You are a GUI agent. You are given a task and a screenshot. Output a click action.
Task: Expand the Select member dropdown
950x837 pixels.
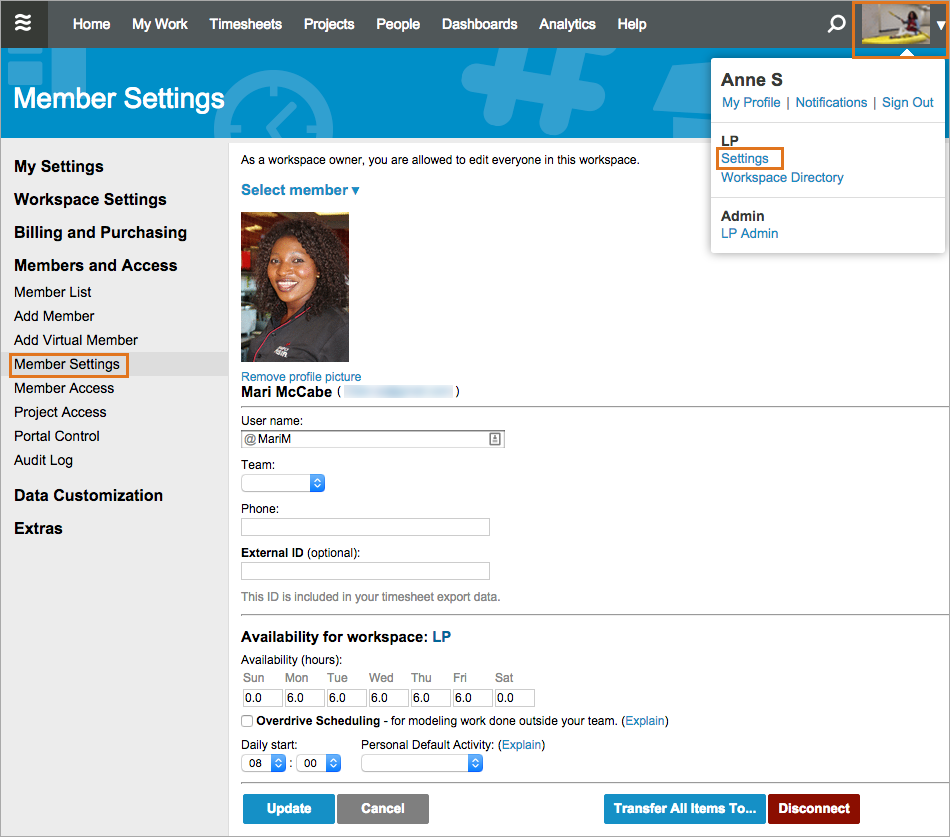299,190
